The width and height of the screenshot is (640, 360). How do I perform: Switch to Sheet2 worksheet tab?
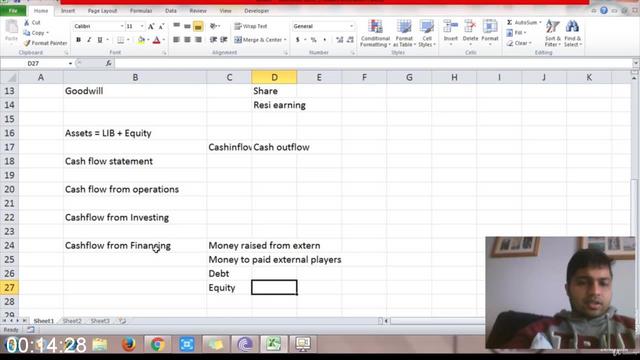coord(72,321)
